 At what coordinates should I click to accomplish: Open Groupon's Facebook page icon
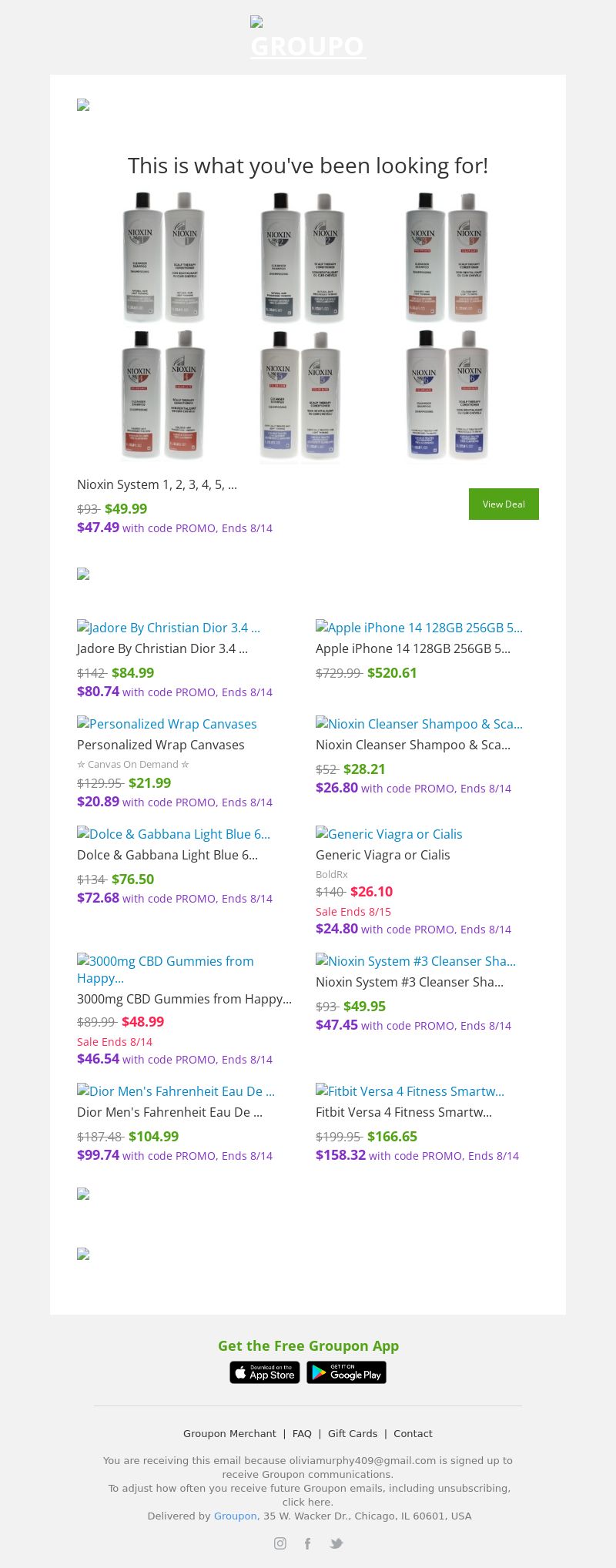(x=307, y=1543)
